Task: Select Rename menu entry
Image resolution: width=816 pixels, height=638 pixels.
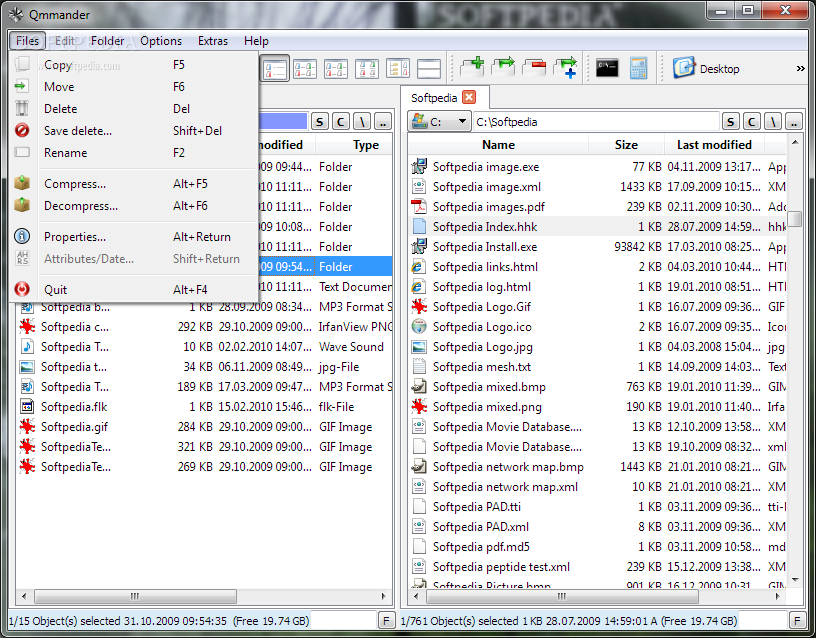Action: [133, 152]
